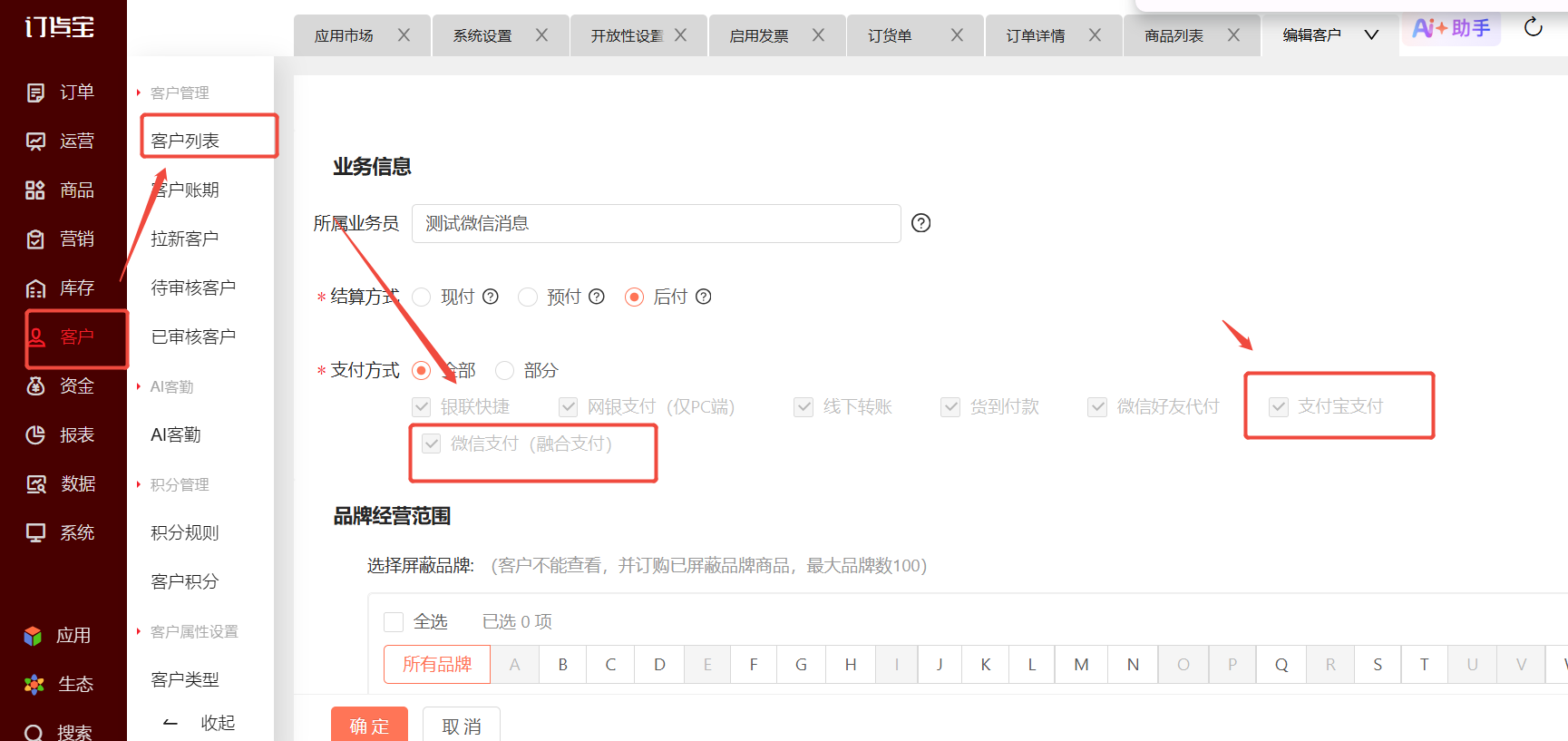
Task: Open the 报表 pie chart icon
Action: pos(35,435)
